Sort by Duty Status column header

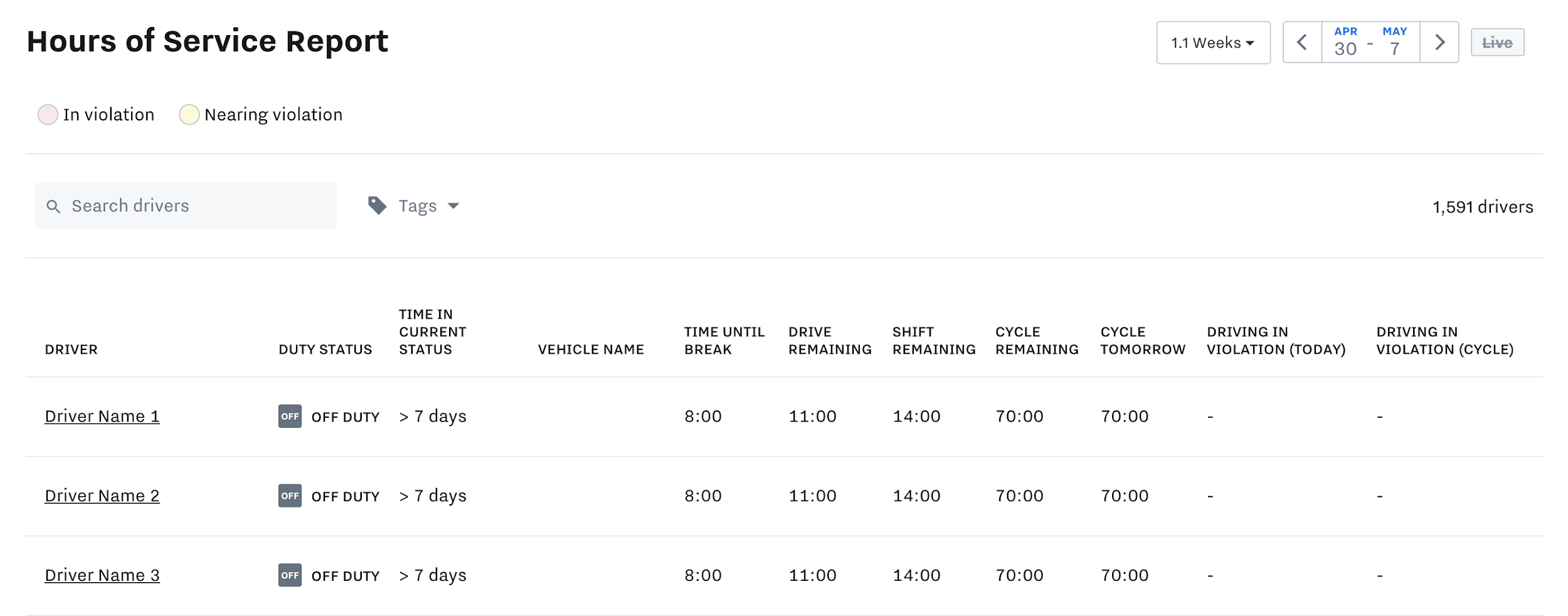(325, 349)
